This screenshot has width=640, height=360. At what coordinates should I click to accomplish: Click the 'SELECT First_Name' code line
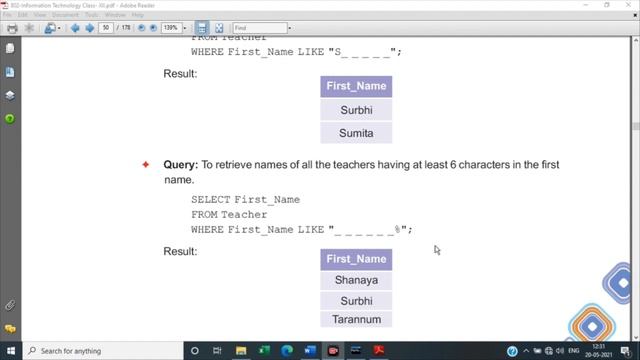[245, 200]
